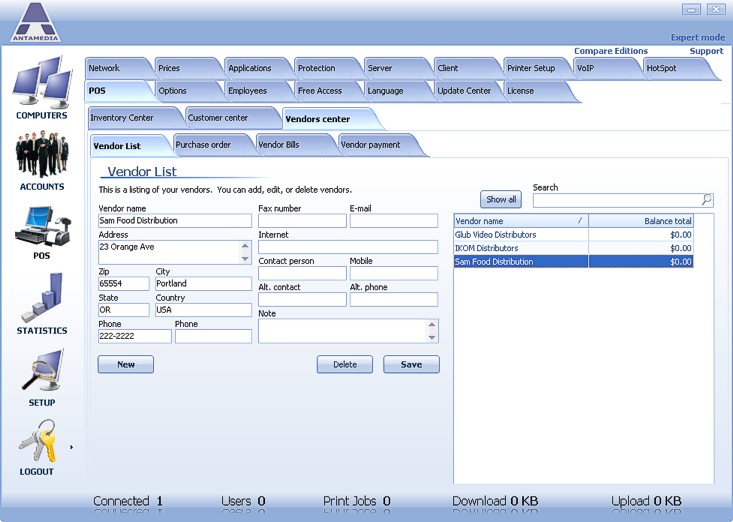Image resolution: width=733 pixels, height=522 pixels.
Task: Click the Show all button
Action: pos(501,200)
